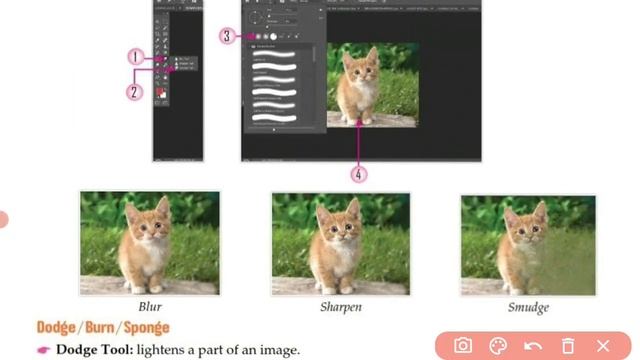Image resolution: width=640 pixels, height=360 pixels.
Task: Undo the last annotation with the arrow icon
Action: point(533,346)
